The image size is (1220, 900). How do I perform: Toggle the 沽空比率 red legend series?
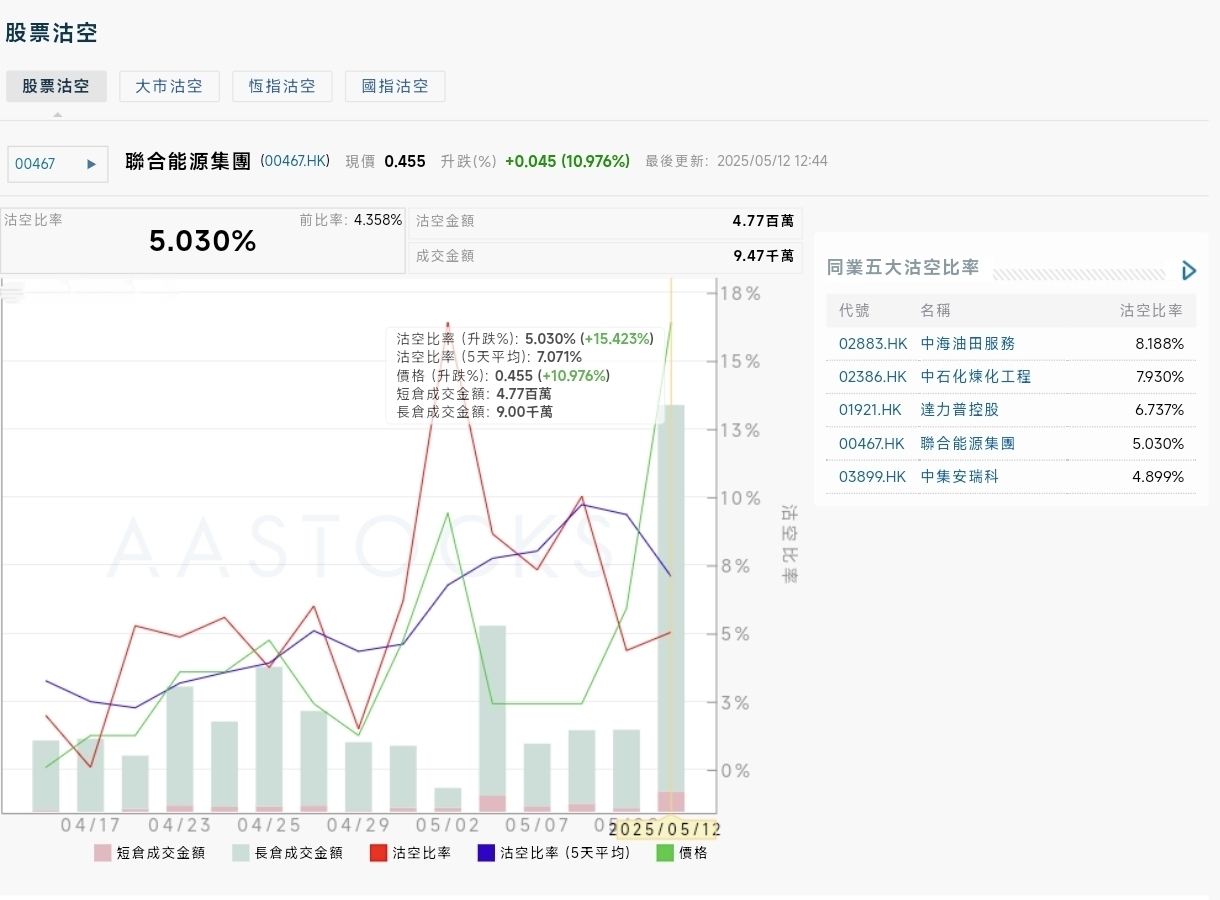click(410, 853)
